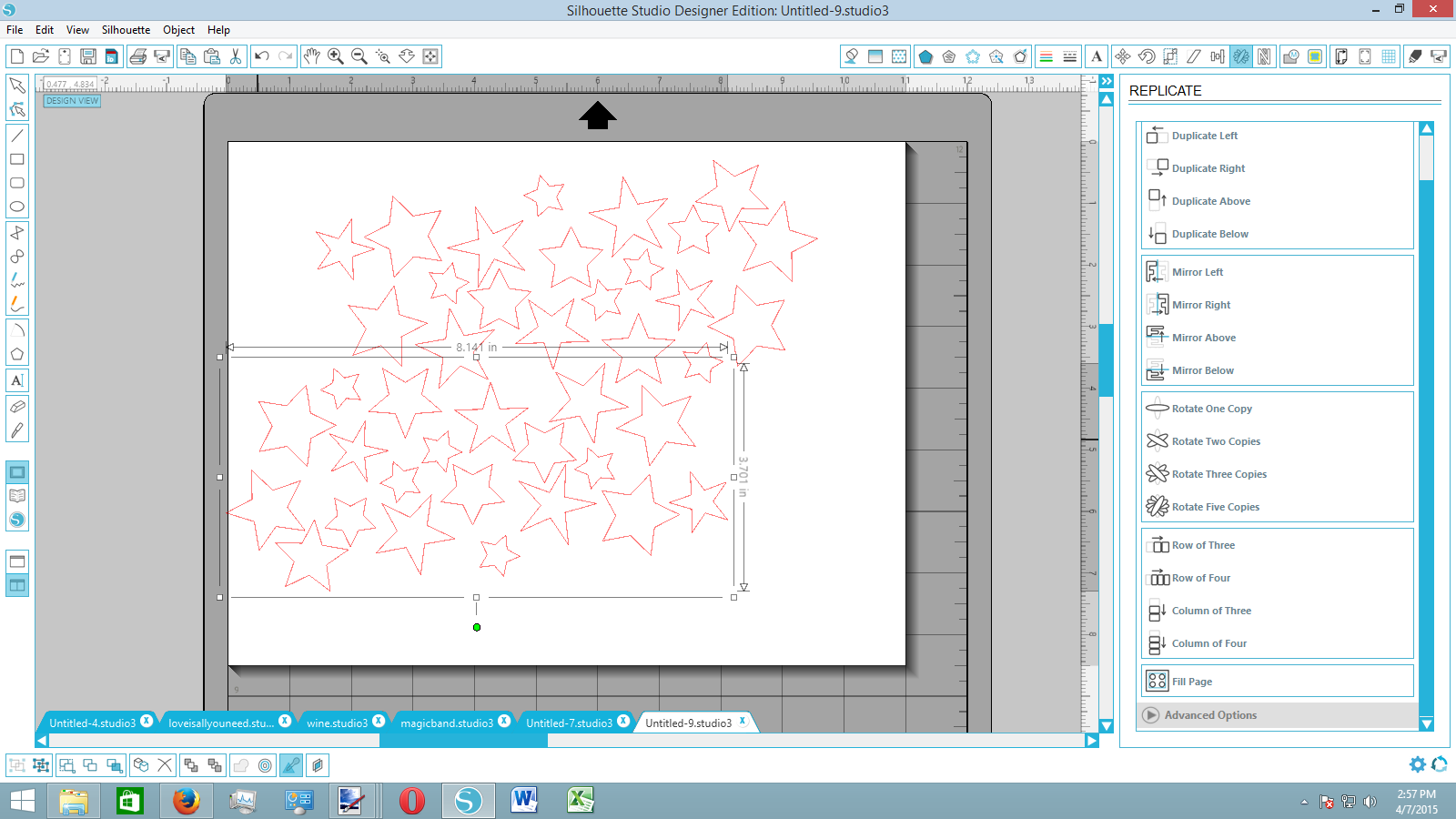
Task: Click the Copy icon
Action: [188, 56]
